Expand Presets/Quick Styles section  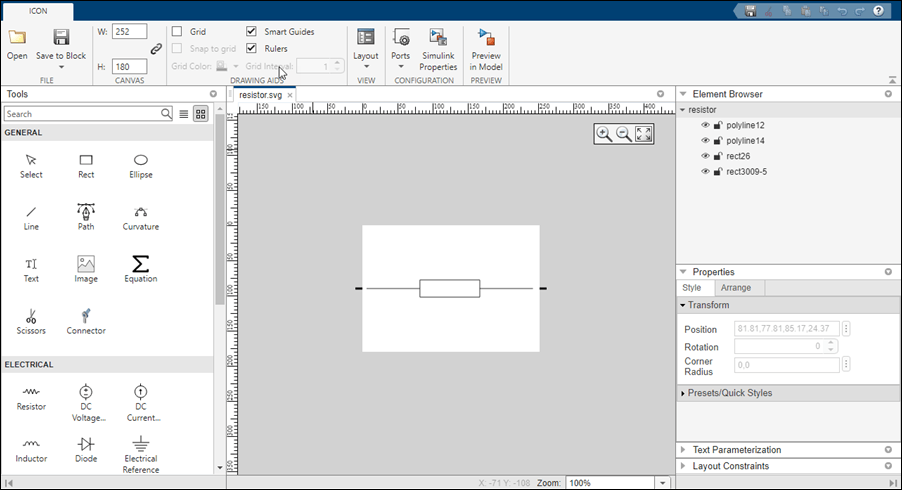[683, 393]
